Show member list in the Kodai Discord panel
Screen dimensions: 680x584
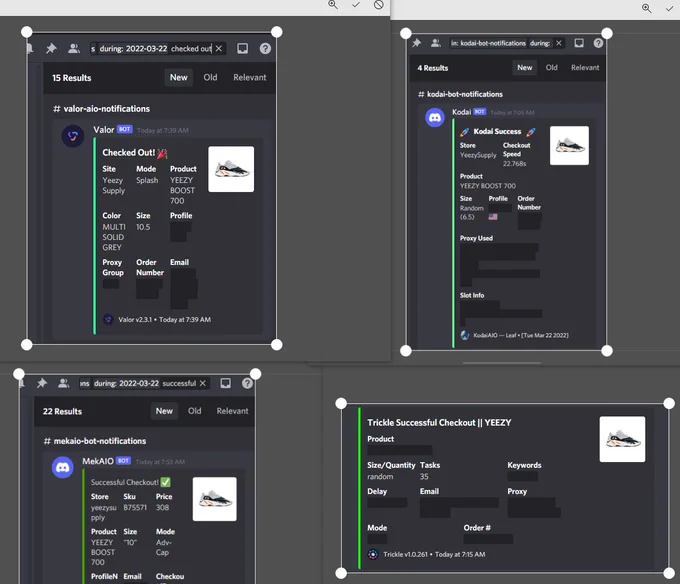(435, 43)
